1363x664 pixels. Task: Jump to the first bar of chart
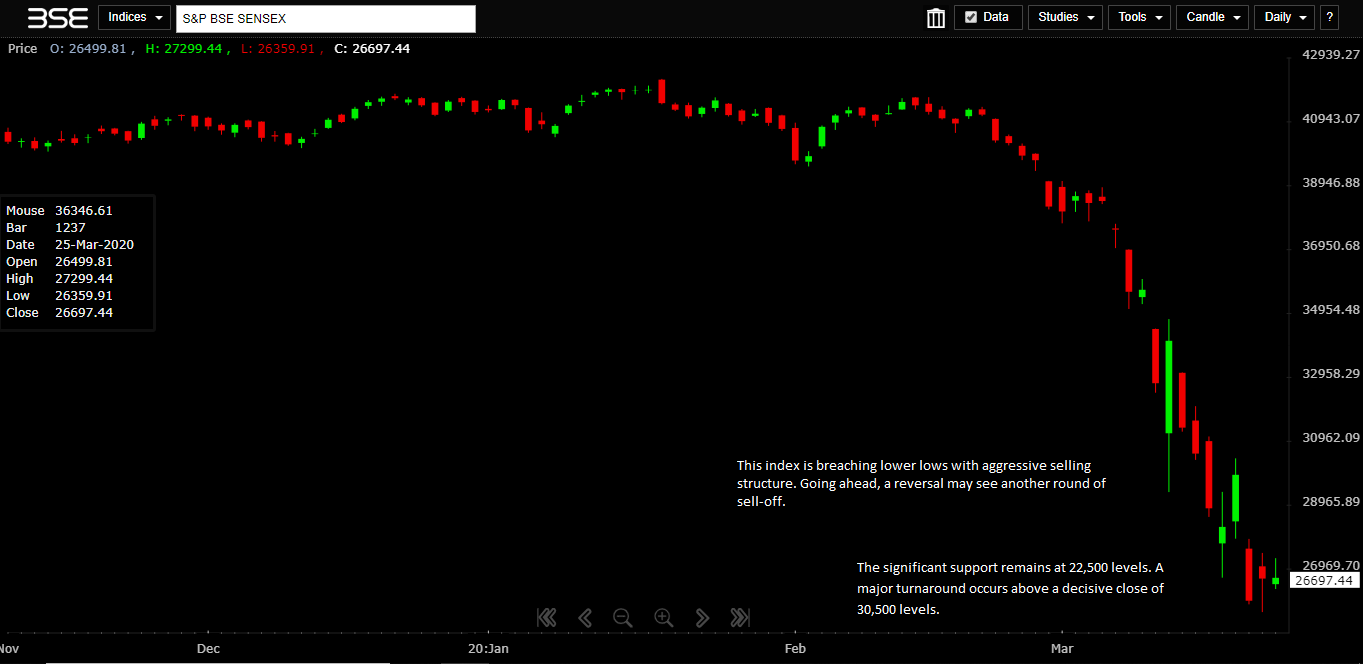tap(546, 618)
